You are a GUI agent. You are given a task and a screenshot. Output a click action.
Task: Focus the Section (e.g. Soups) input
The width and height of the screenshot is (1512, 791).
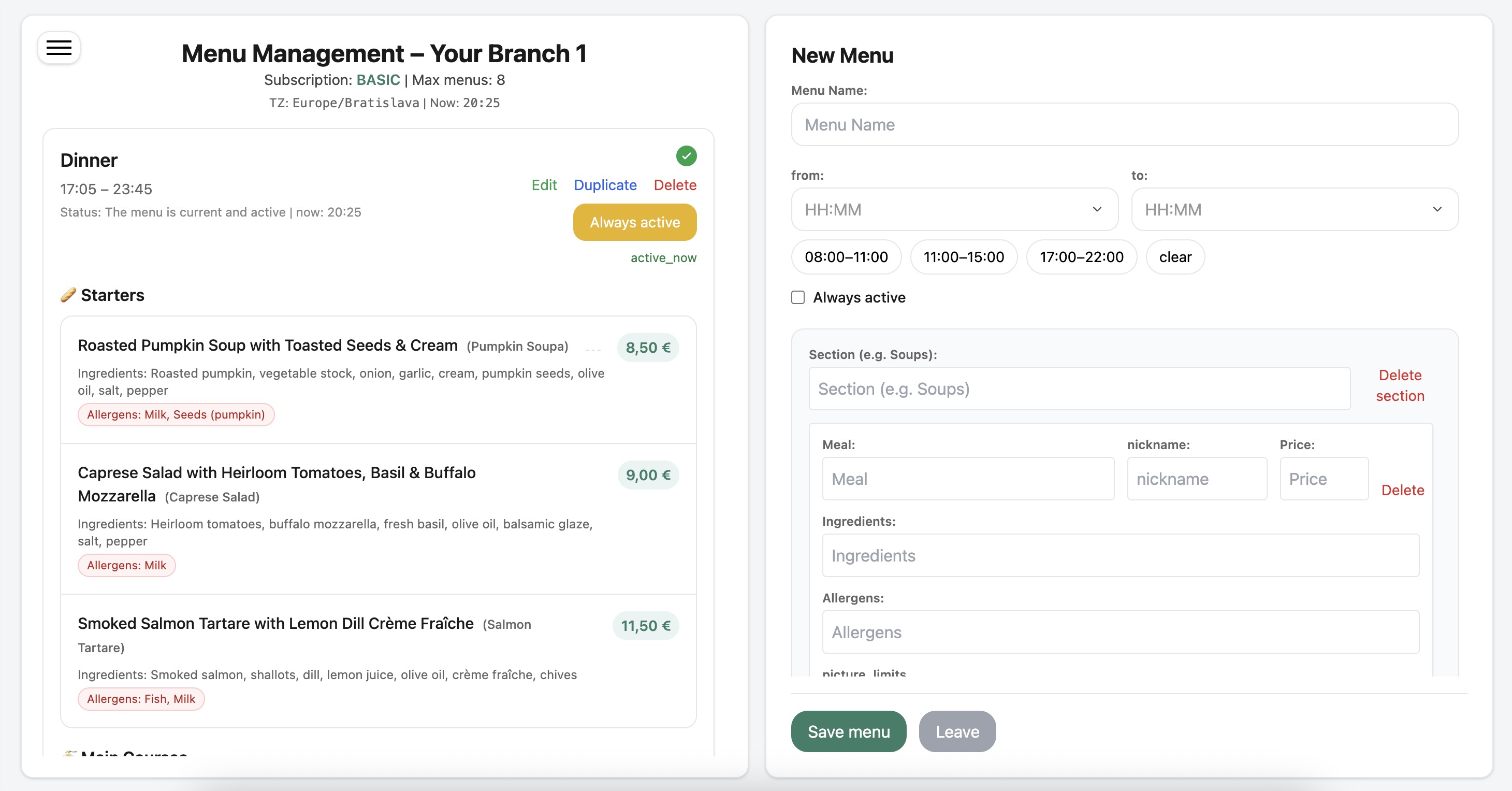pos(1080,388)
